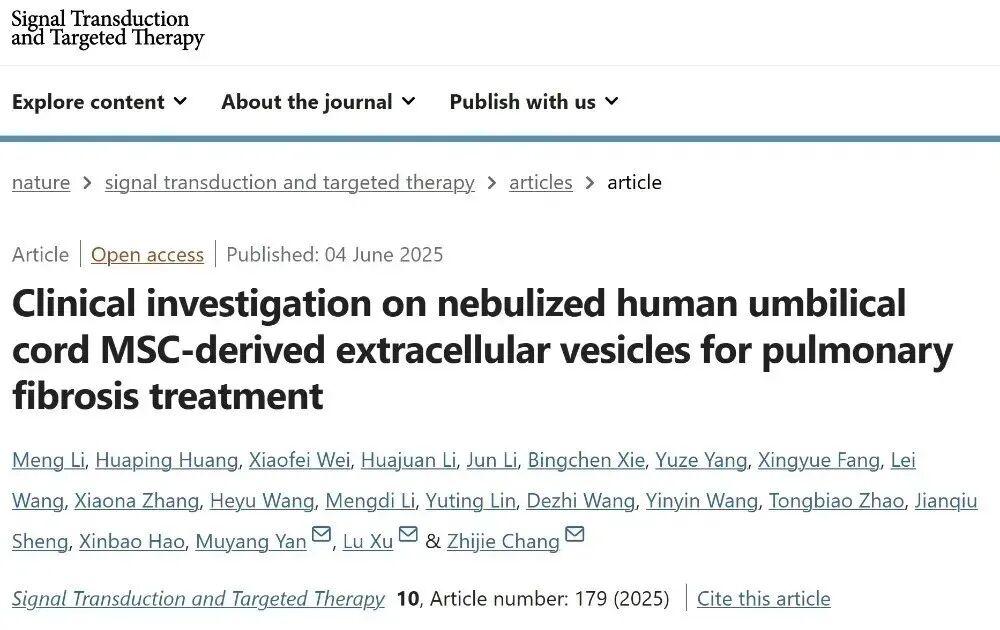Click the Signal Transduction and Targeted Therapy logo
The image size is (1000, 630).
coord(107,29)
